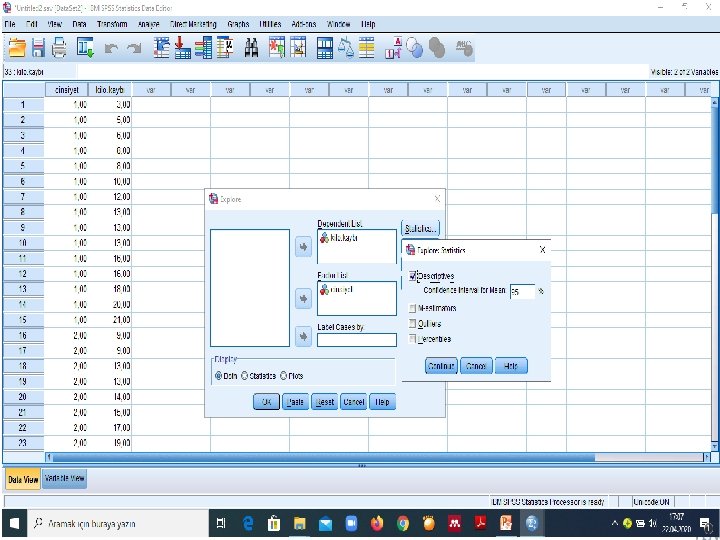Select the Both display radio button

pos(219,376)
